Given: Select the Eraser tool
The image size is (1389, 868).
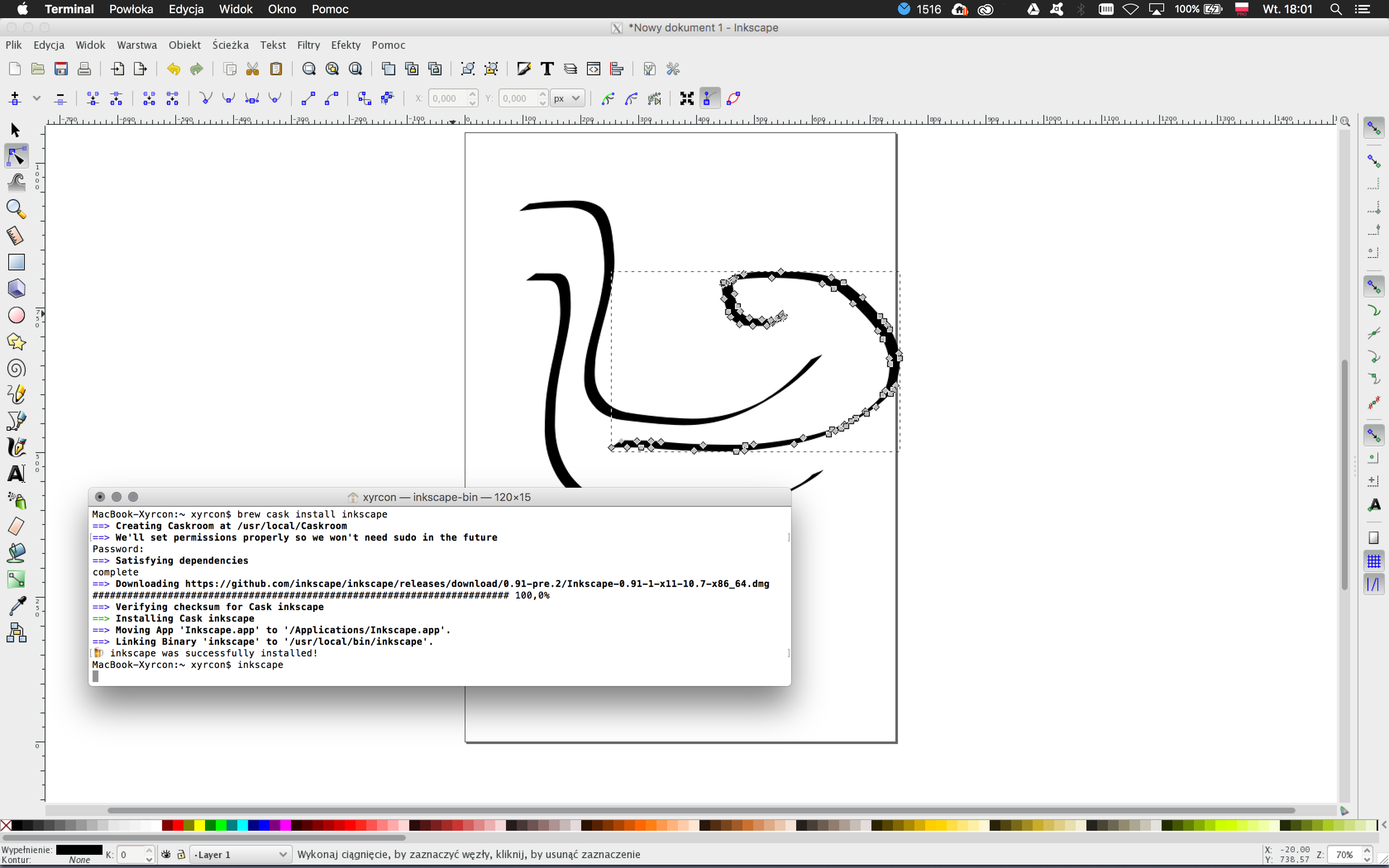Looking at the screenshot, I should pos(16,527).
